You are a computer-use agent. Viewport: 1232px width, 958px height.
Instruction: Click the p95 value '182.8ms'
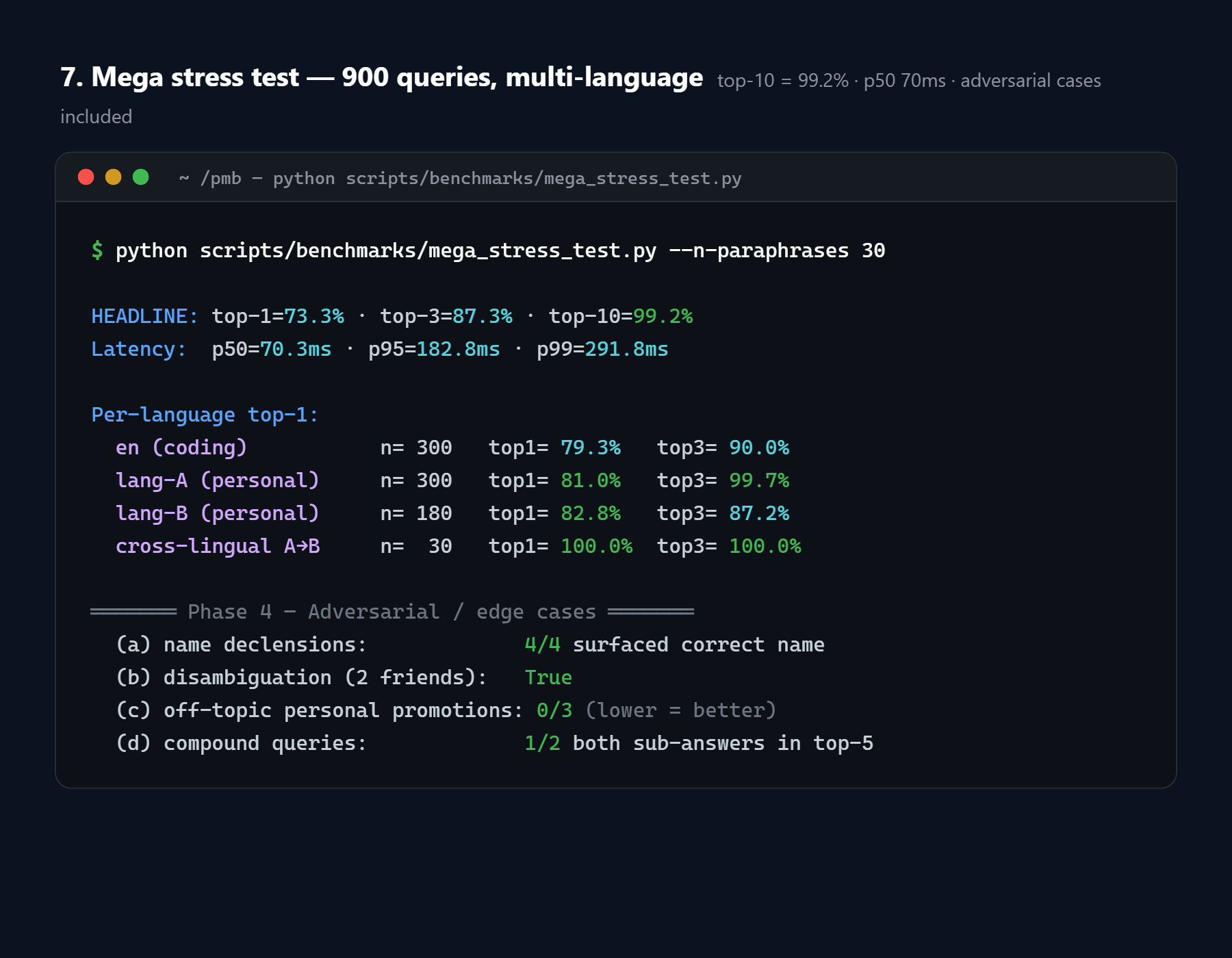coord(458,349)
